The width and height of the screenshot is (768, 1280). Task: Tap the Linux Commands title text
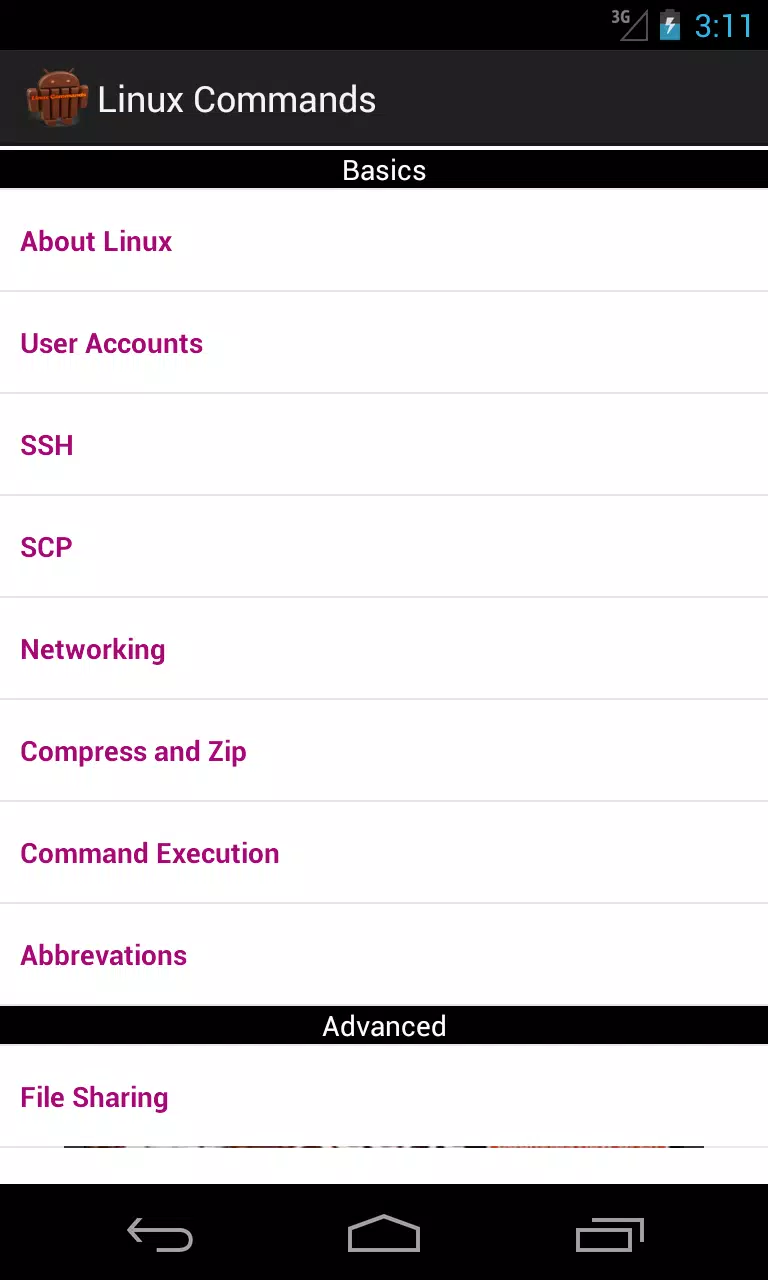(237, 99)
